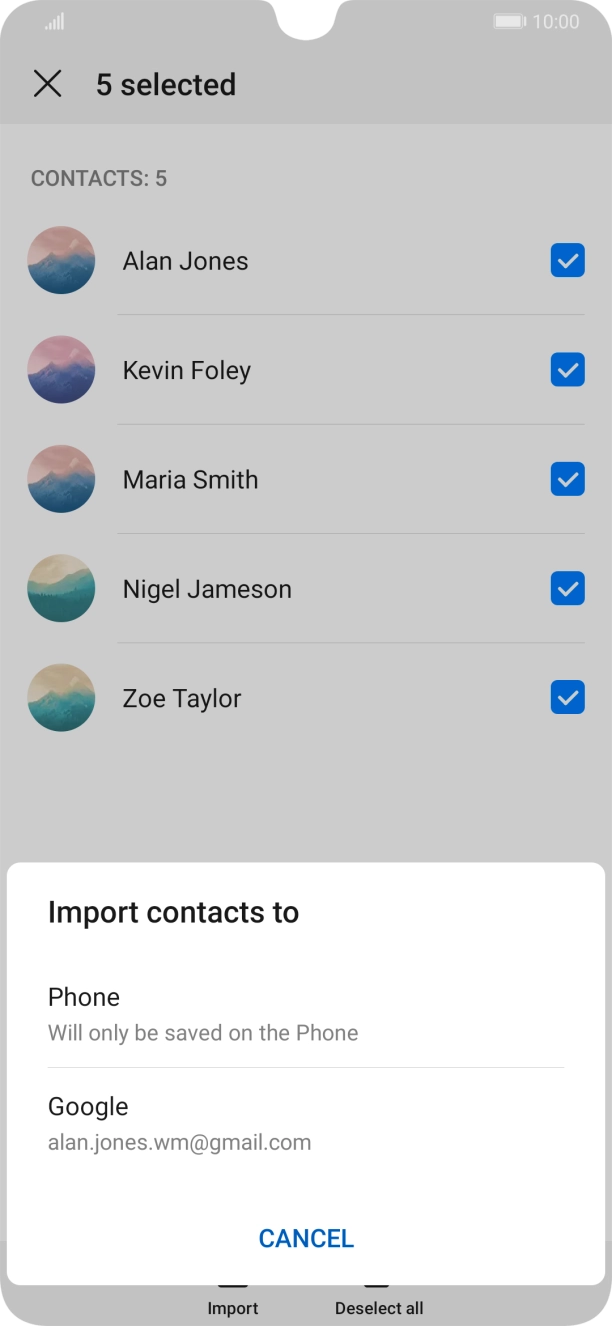The width and height of the screenshot is (612, 1326).
Task: Uncheck the Kevin Foley checkbox
Action: click(x=567, y=370)
